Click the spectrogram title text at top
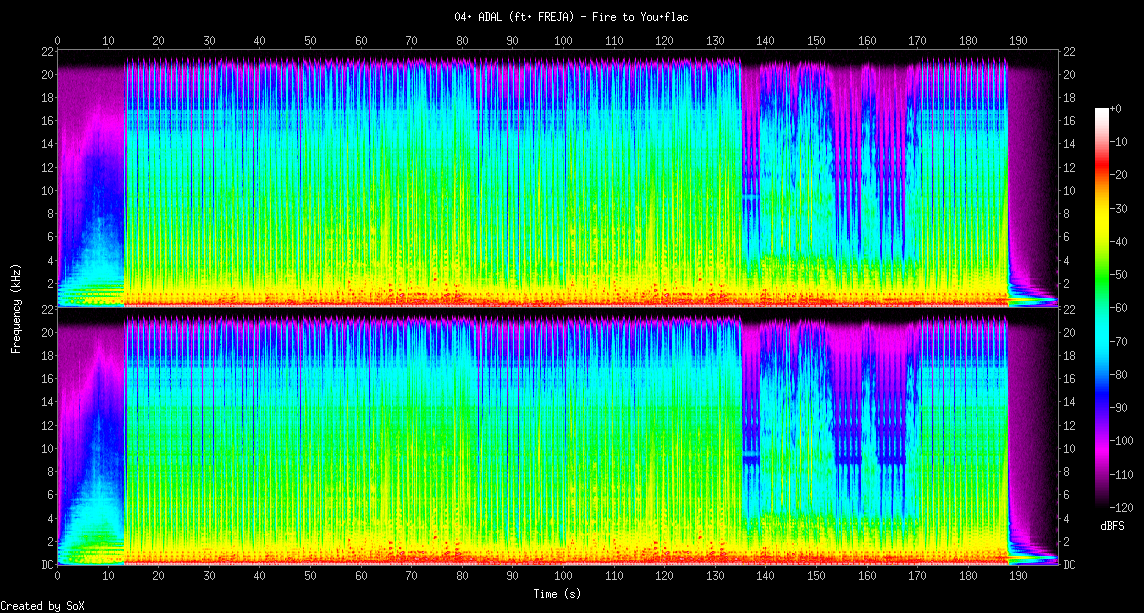This screenshot has height=613, width=1144. [x=571, y=16]
